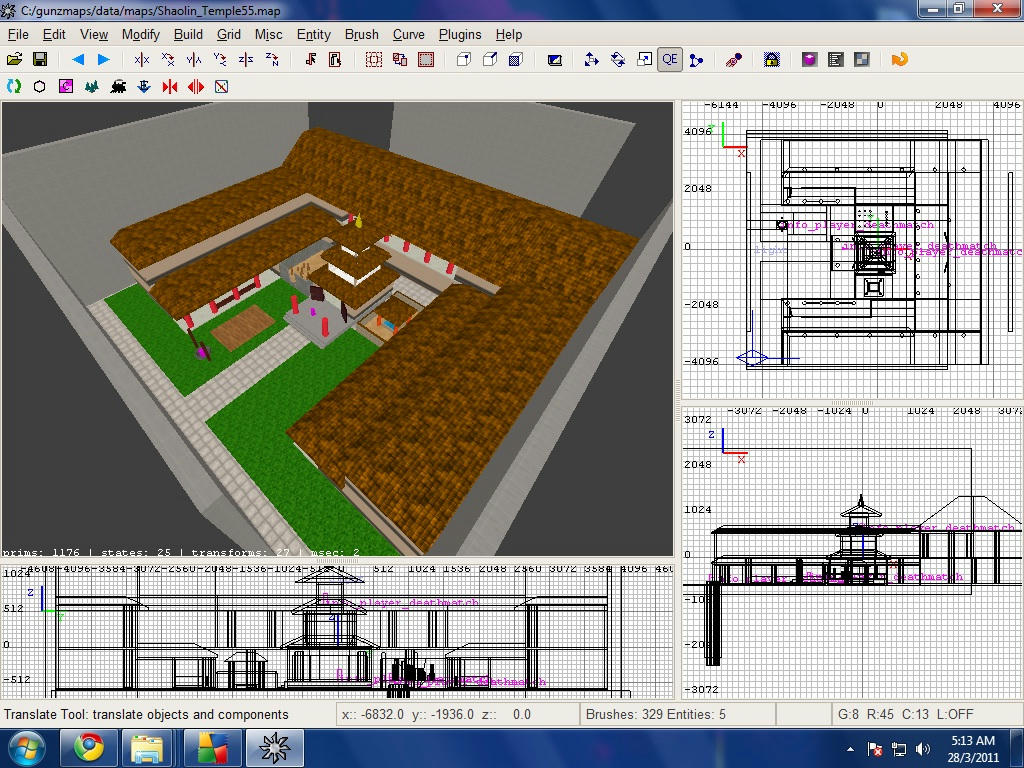Click the blue left arrow undo icon
The width and height of the screenshot is (1024, 768).
pyautogui.click(x=78, y=60)
